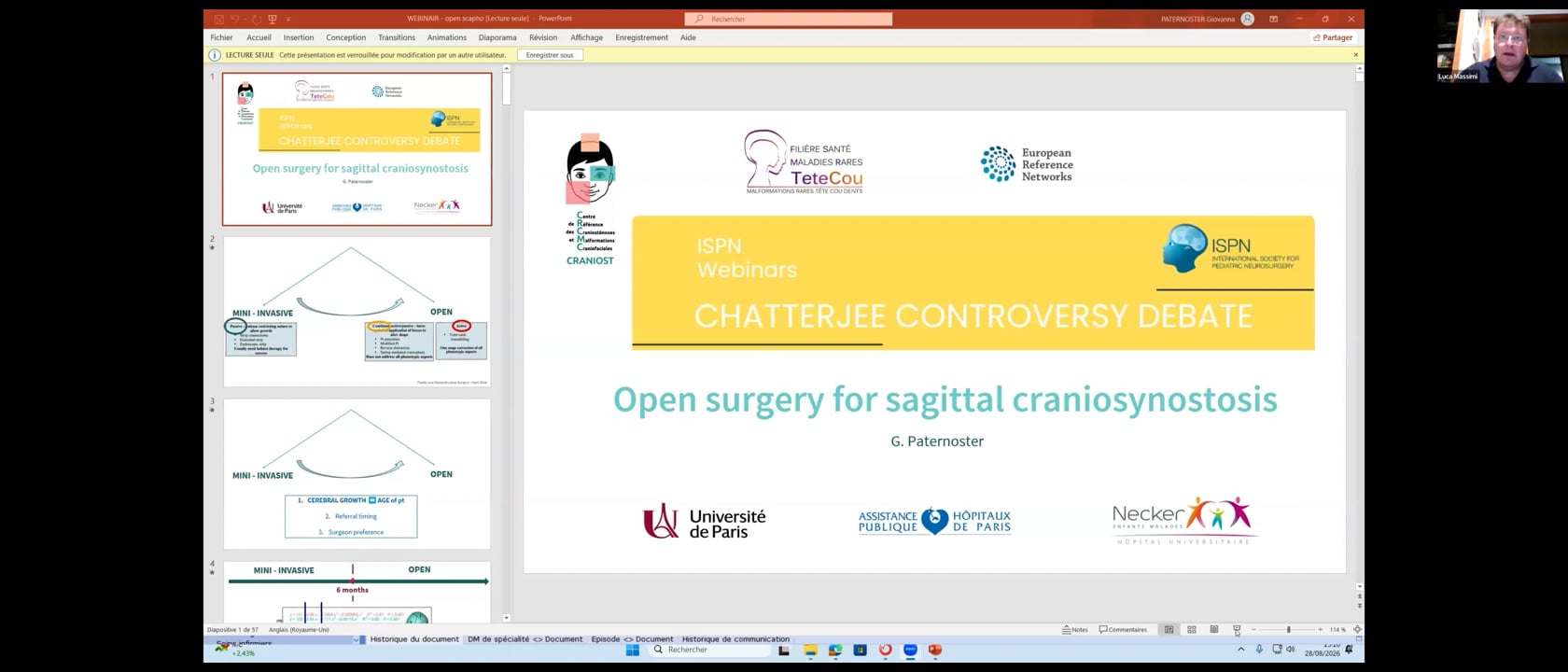Open the Aide tab
This screenshot has height=672, width=1568.
[688, 37]
